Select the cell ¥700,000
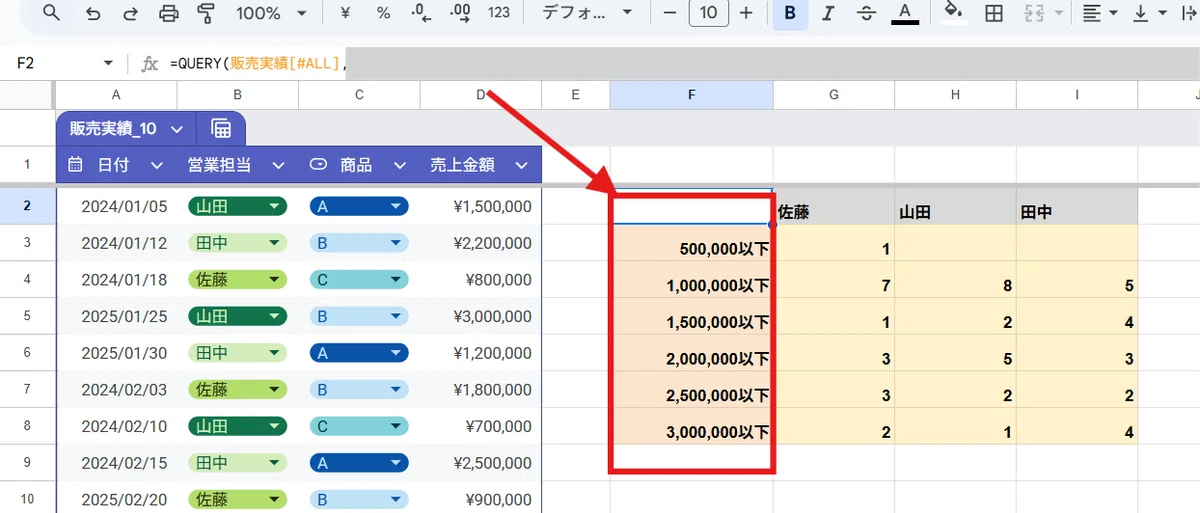The image size is (1200, 513). pyautogui.click(x=481, y=425)
